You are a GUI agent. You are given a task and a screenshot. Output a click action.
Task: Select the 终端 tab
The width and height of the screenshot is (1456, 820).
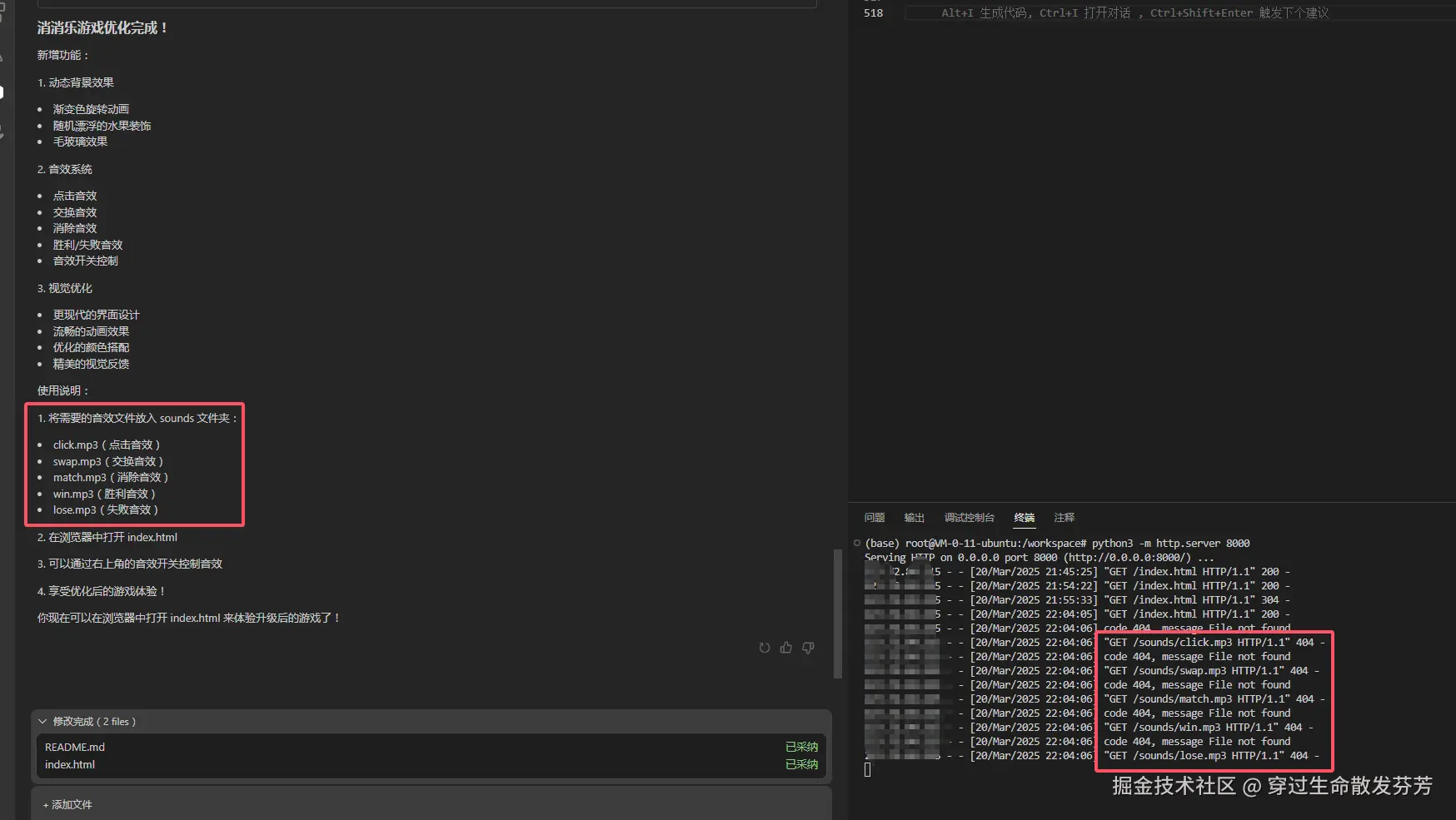click(1025, 518)
